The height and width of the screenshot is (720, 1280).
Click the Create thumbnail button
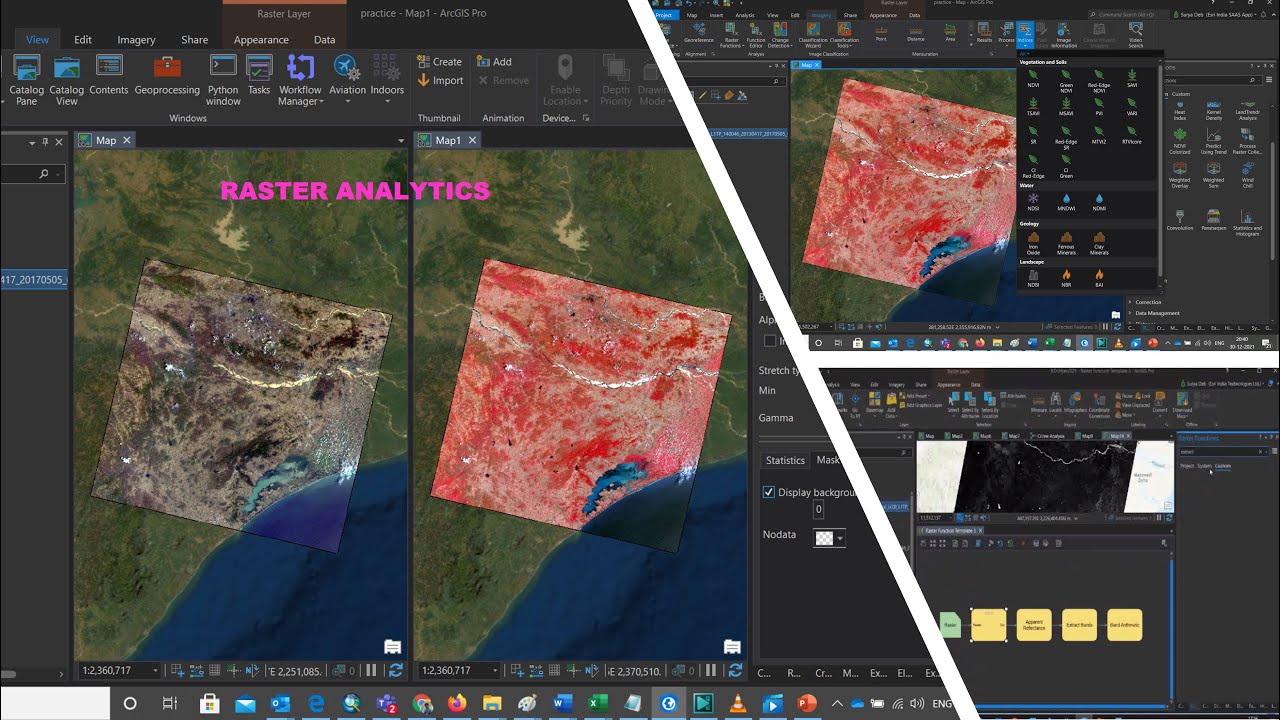pos(440,61)
